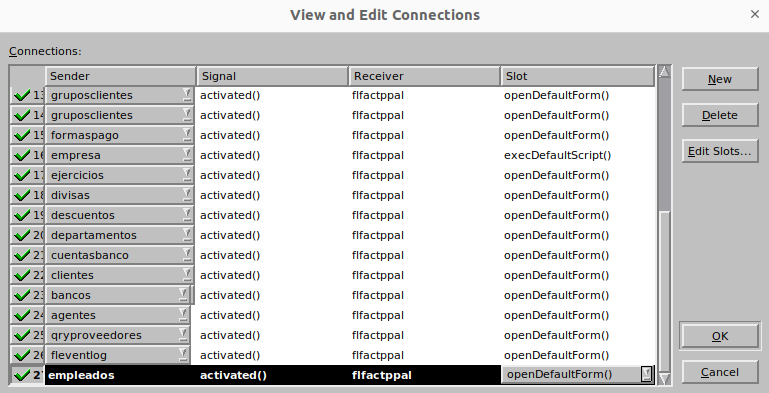Click the scroll up arrow of connections list
769x393 pixels.
point(665,72)
